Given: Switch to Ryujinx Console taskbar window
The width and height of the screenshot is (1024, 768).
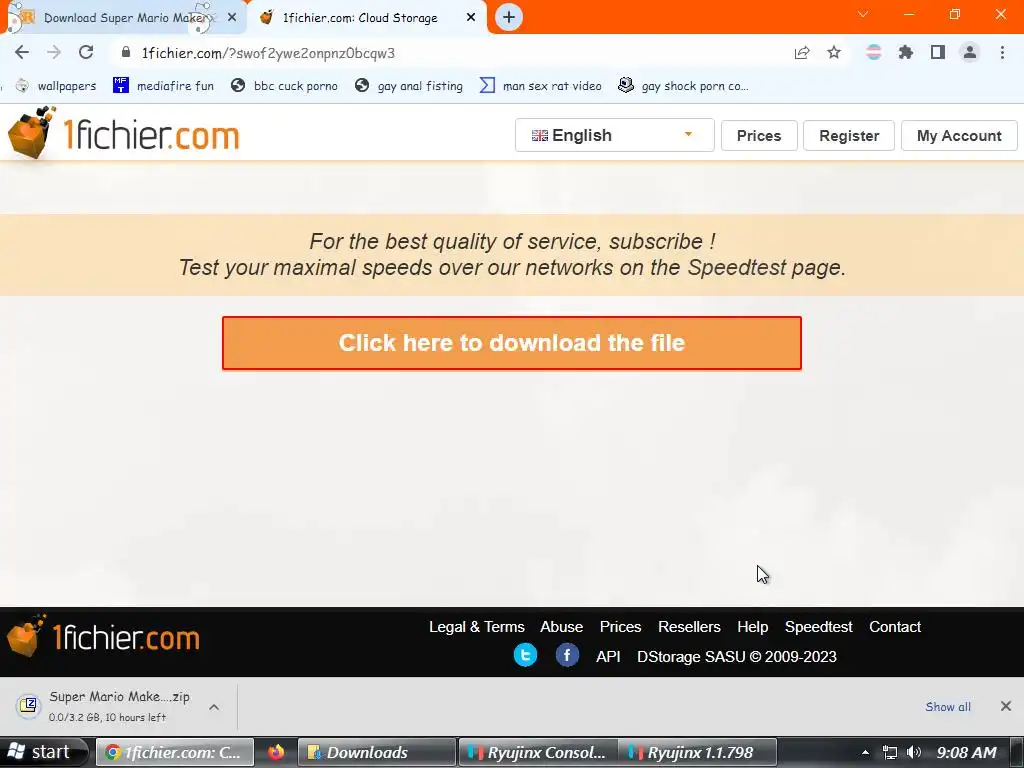Looking at the screenshot, I should coord(537,752).
